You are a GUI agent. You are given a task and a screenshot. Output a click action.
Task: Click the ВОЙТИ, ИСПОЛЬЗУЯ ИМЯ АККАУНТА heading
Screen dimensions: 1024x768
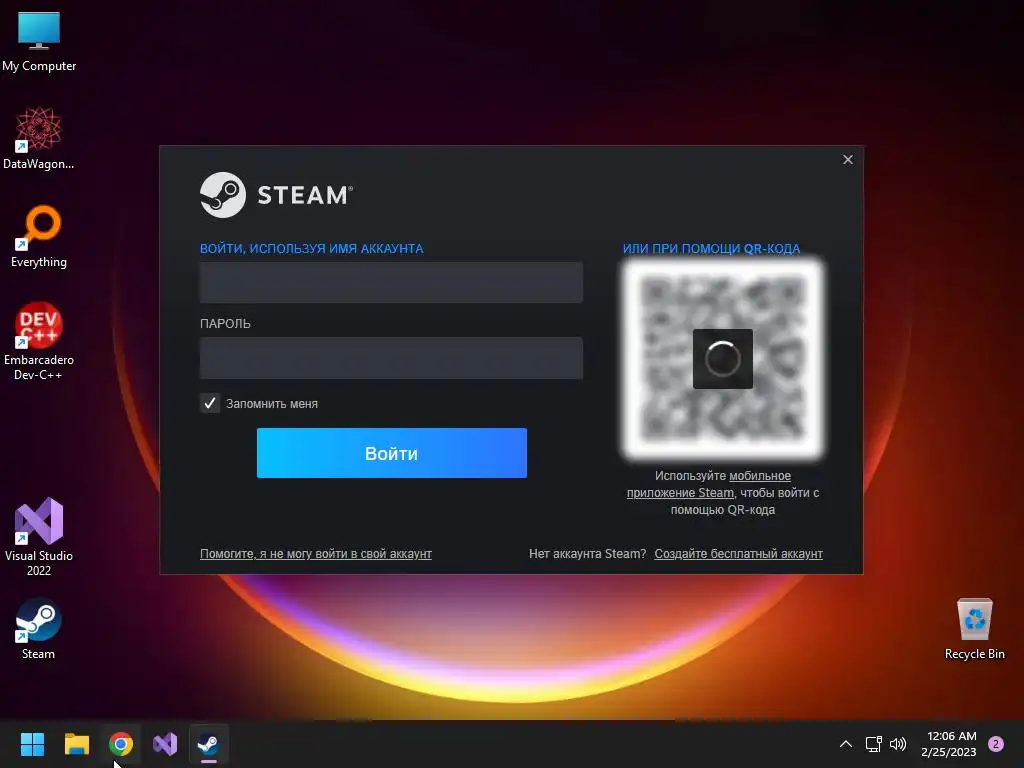[x=312, y=249]
